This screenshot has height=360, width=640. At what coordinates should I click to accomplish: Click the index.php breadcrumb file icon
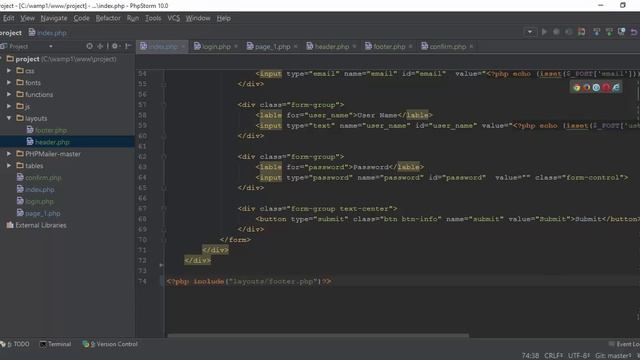pos(32,32)
